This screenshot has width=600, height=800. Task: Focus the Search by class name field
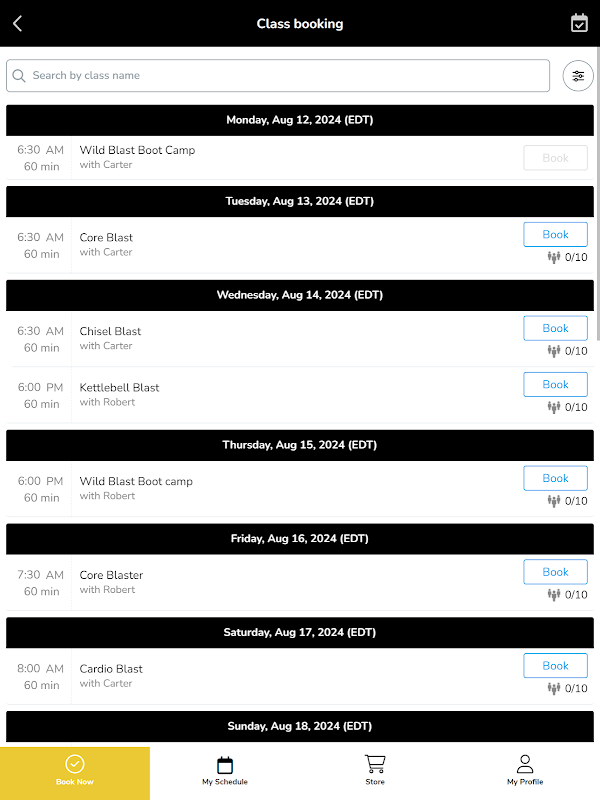[285, 76]
